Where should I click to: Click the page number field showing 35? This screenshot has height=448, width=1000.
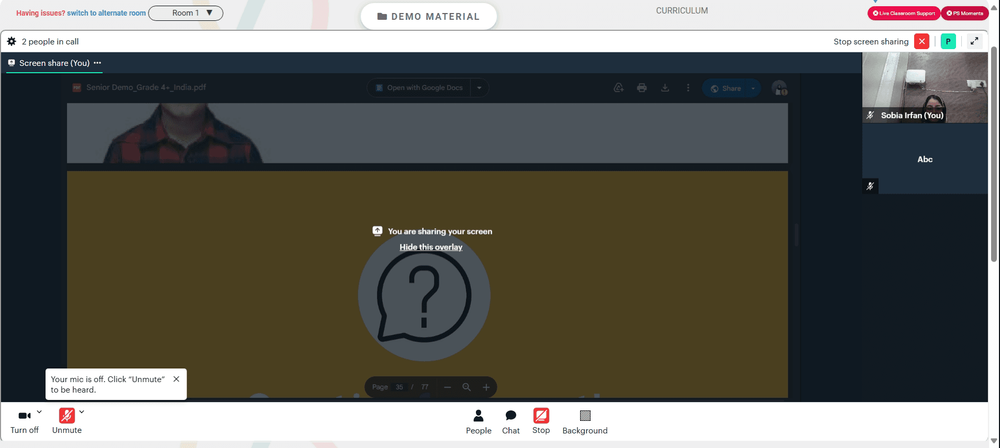399,387
